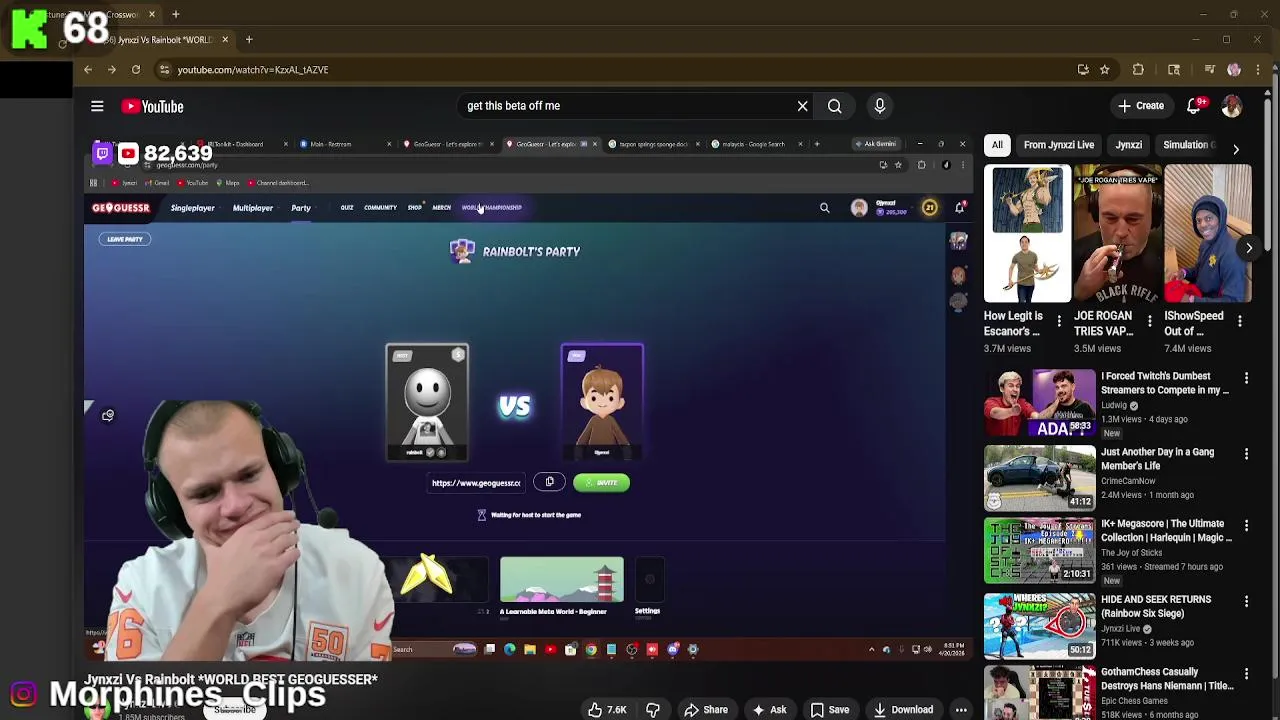Bookmark this page with the star icon
The image size is (1280, 720).
(x=1104, y=70)
